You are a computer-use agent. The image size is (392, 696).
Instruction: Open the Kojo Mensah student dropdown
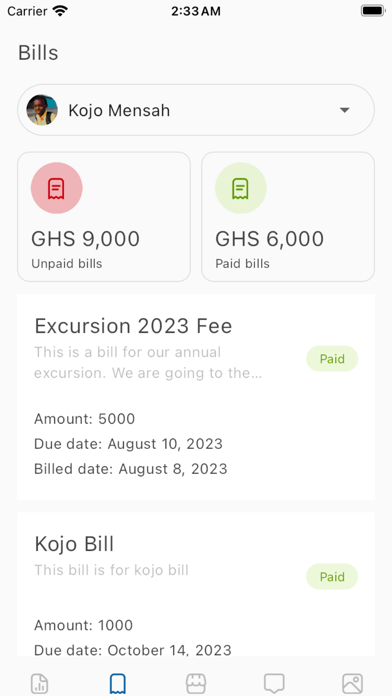pyautogui.click(x=196, y=110)
